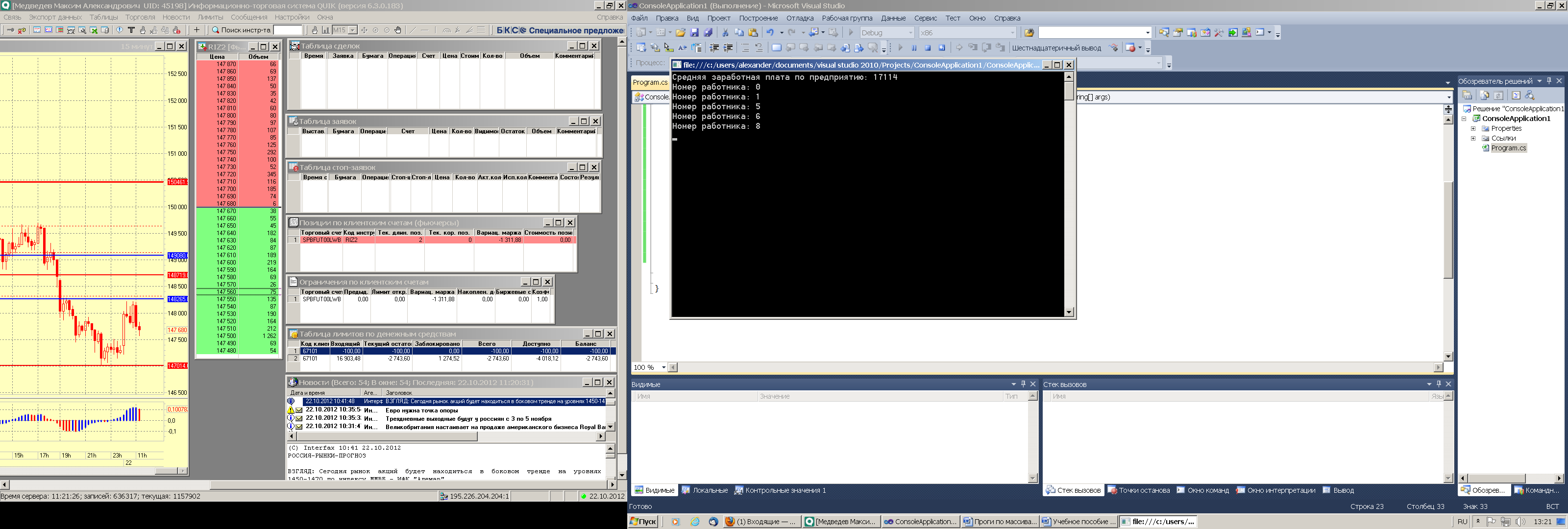Click the Поиск инстр-та search input field
Image resolution: width=1568 pixels, height=529 pixels.
pos(287,30)
